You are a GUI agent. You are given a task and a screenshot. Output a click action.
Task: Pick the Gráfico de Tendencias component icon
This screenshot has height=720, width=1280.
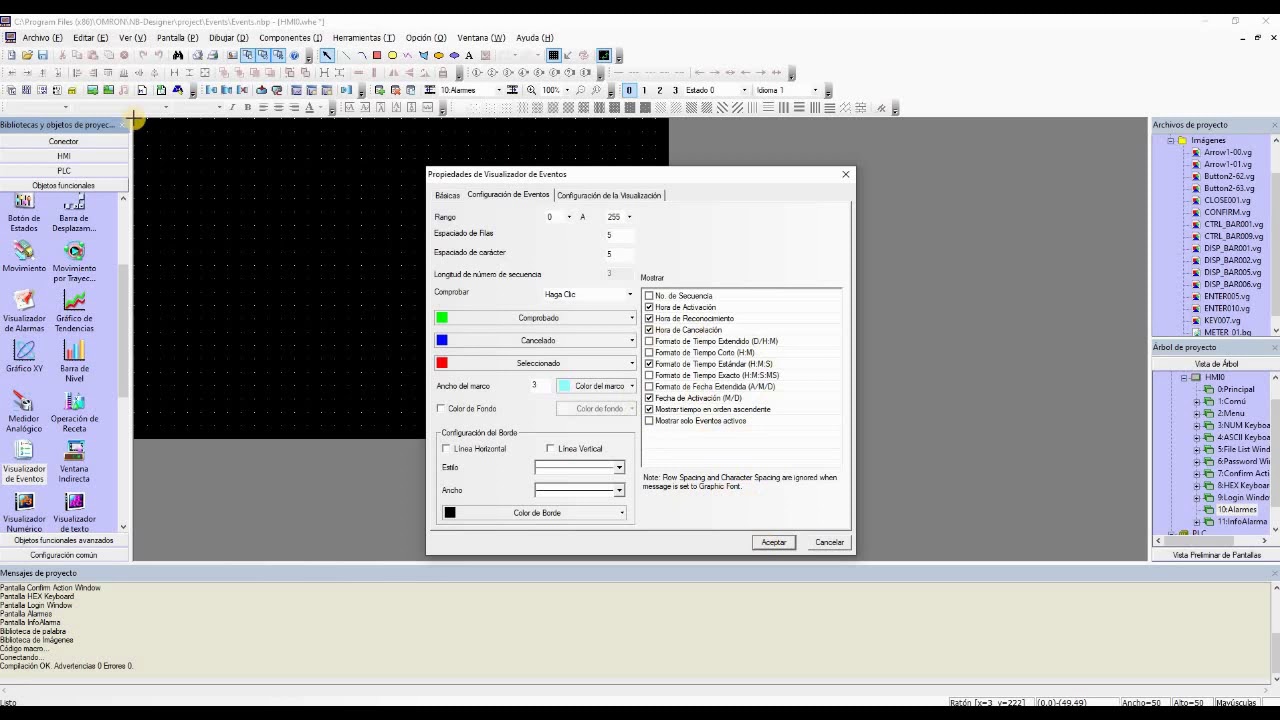pyautogui.click(x=74, y=301)
